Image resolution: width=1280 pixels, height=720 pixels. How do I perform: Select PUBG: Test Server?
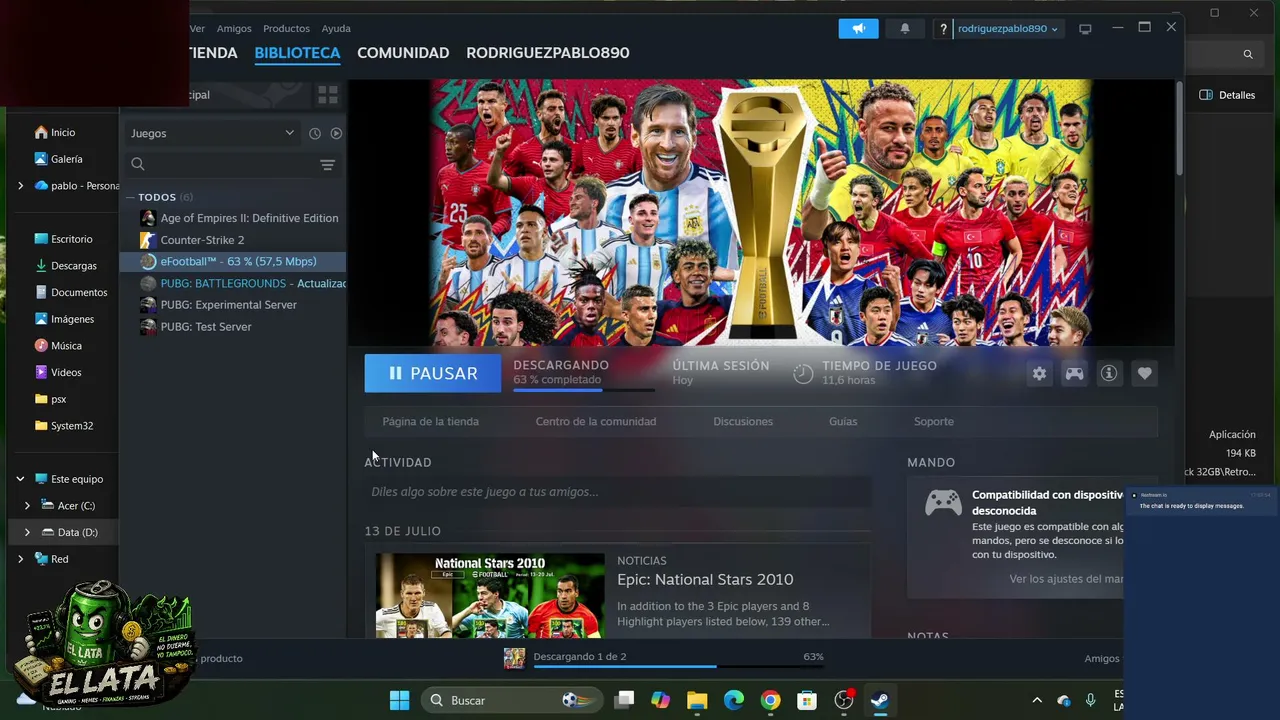206,327
